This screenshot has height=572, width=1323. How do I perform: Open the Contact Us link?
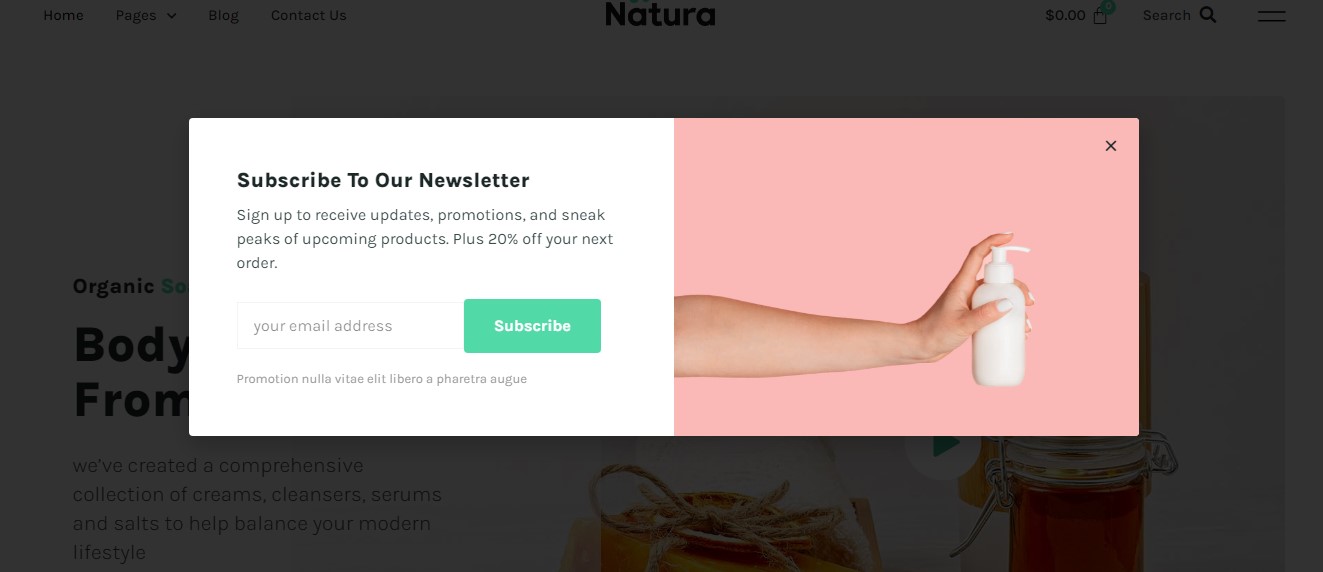[309, 15]
